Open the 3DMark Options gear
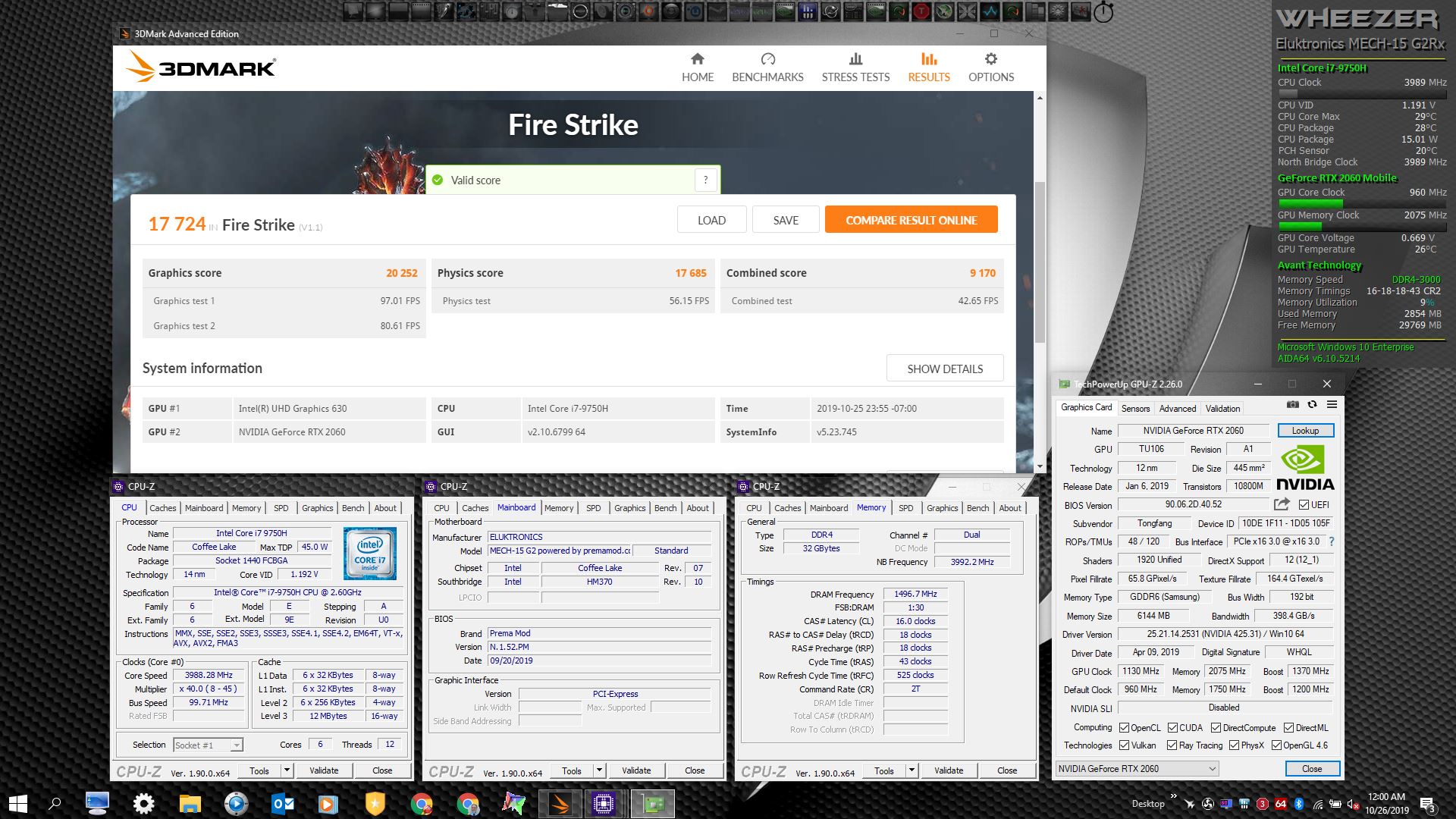 click(x=990, y=59)
